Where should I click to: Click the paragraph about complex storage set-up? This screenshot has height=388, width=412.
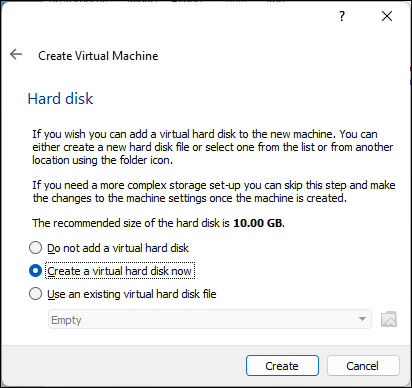[x=214, y=192]
